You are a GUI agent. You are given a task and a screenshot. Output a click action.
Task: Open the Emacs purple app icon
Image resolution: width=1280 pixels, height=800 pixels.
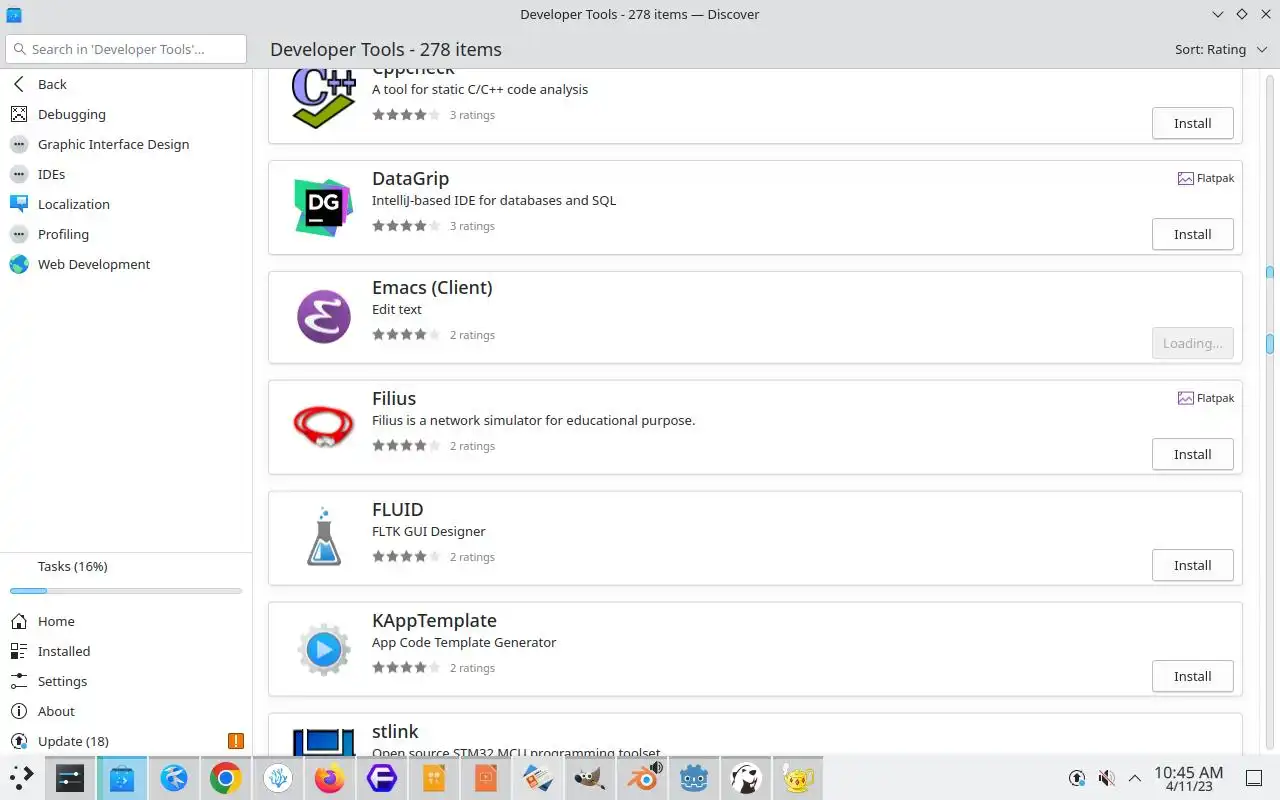(323, 317)
